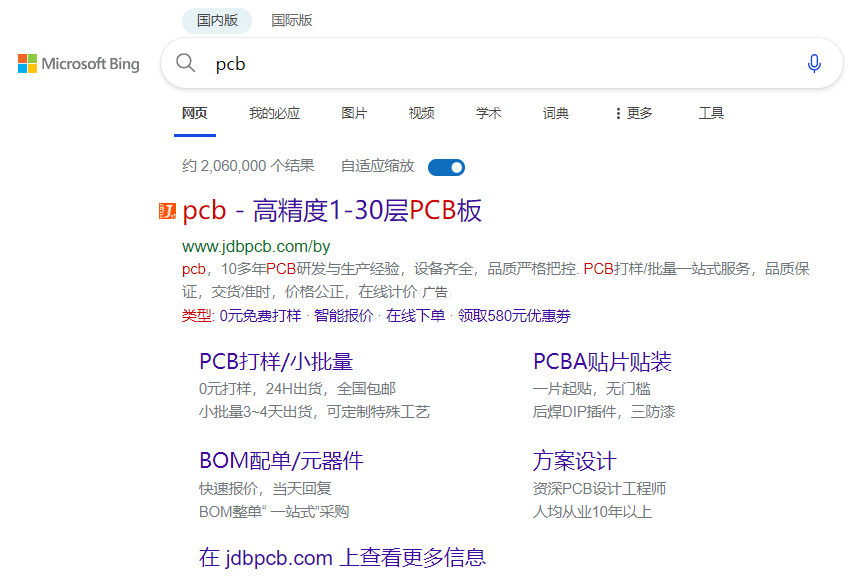
Task: Open the 视频 search tab
Action: (x=422, y=113)
